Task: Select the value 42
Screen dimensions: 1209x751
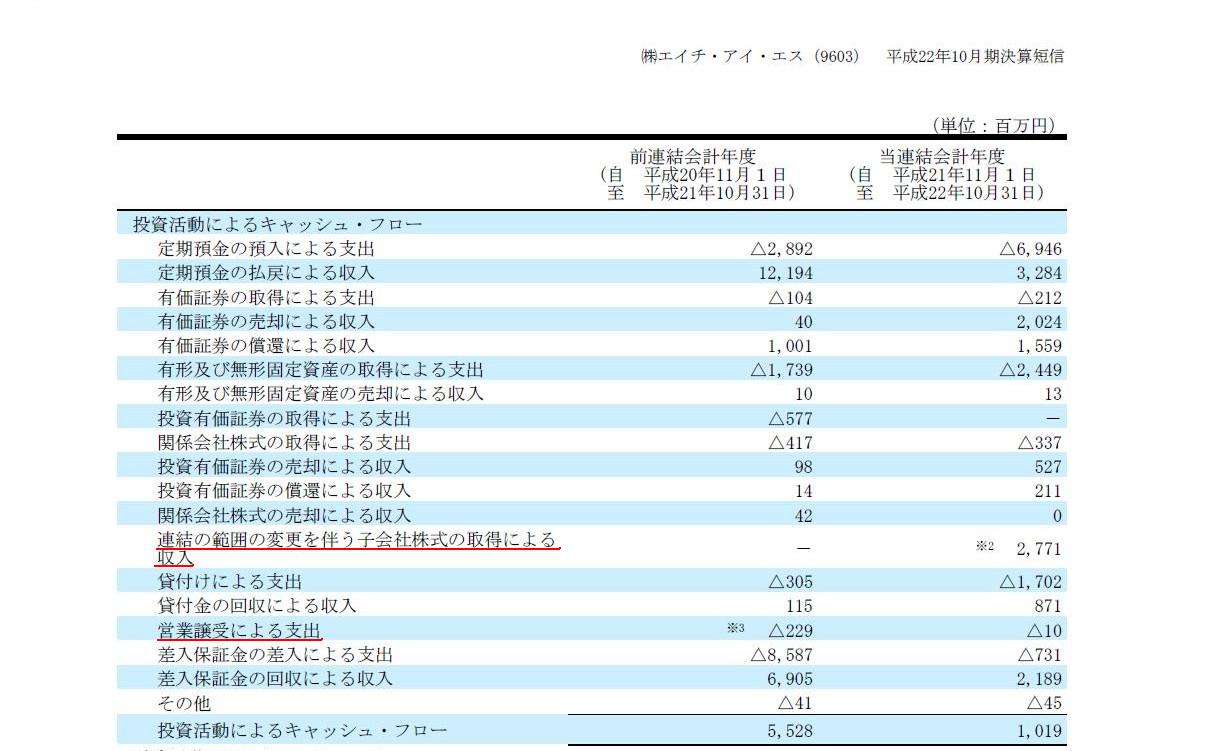Action: pos(803,516)
